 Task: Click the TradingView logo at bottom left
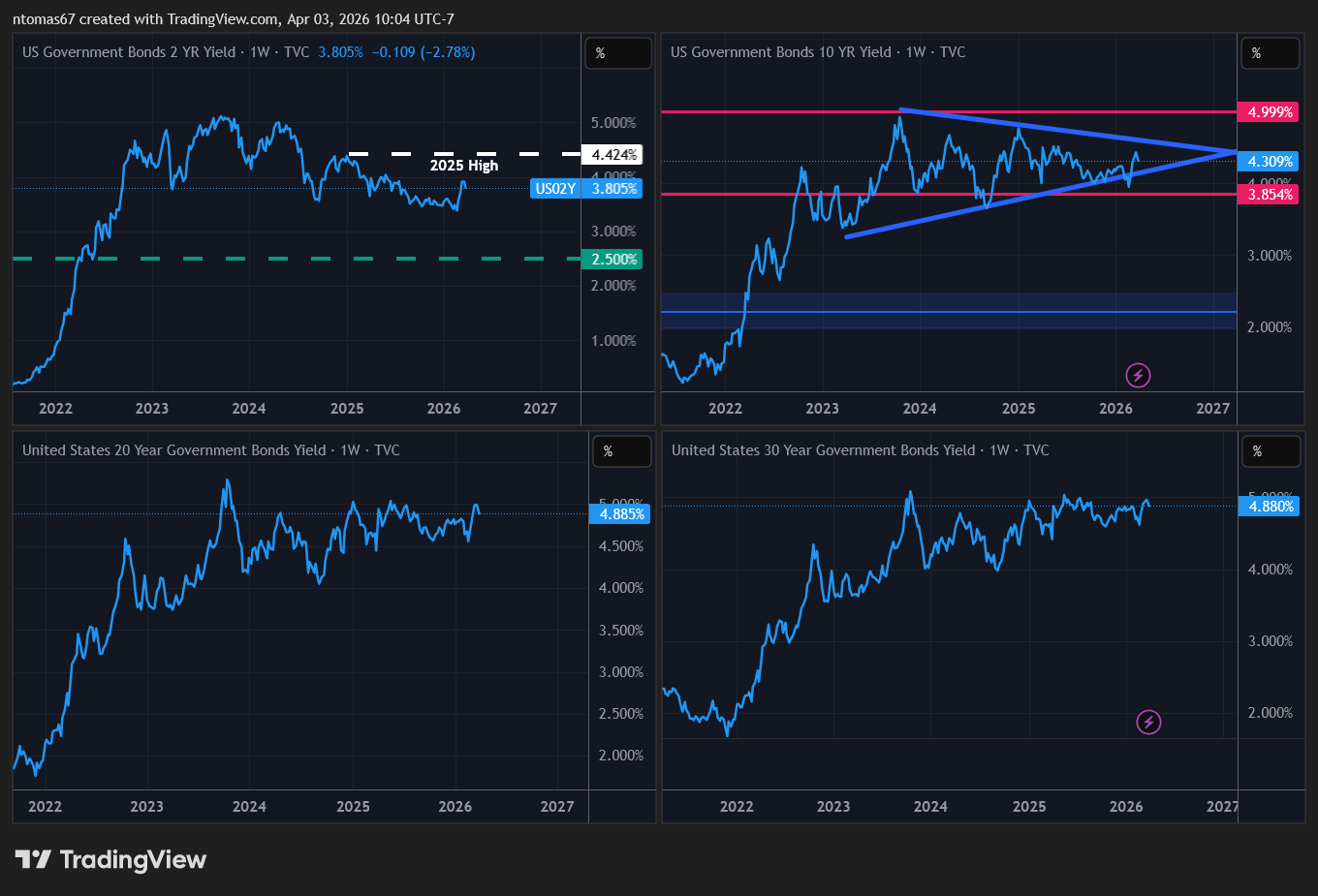[110, 859]
